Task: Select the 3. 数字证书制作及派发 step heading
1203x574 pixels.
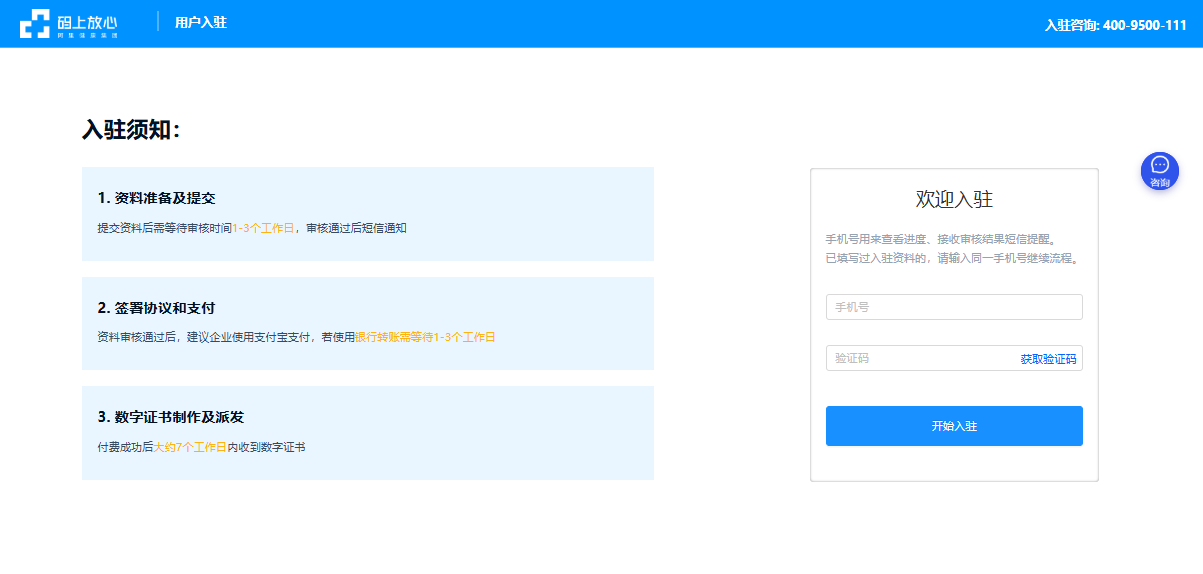Action: click(x=170, y=416)
